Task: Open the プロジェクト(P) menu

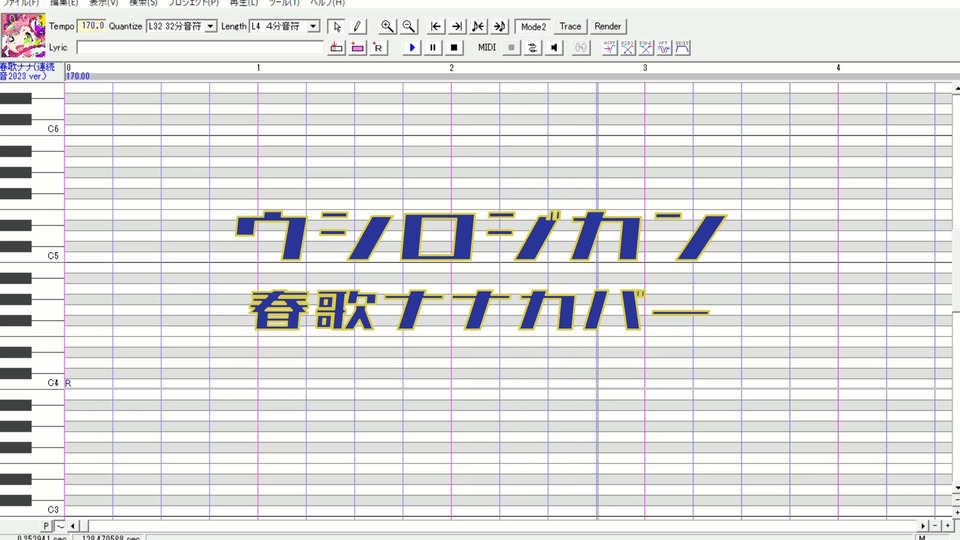Action: (193, 2)
